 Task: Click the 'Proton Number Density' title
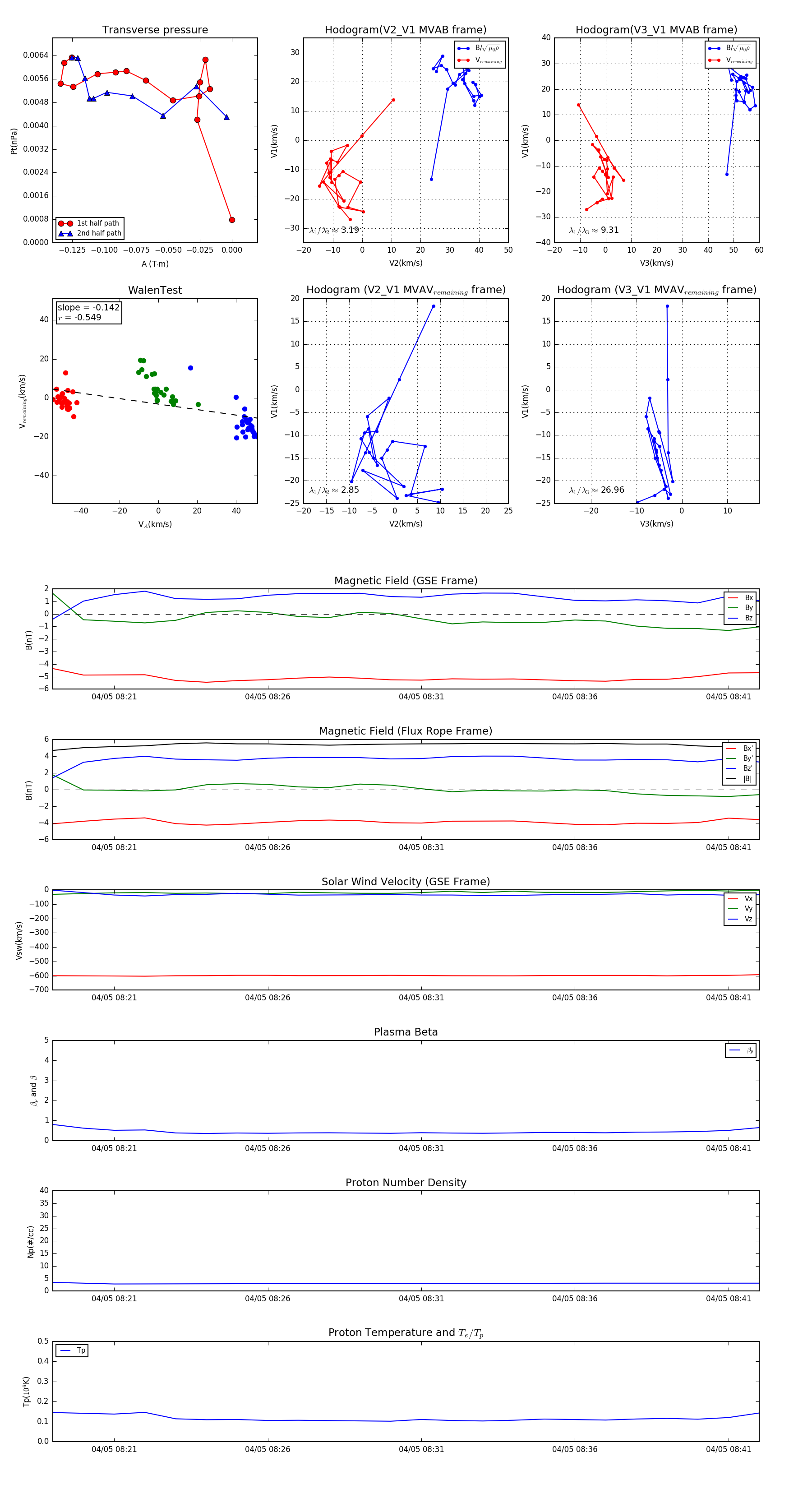(406, 1183)
